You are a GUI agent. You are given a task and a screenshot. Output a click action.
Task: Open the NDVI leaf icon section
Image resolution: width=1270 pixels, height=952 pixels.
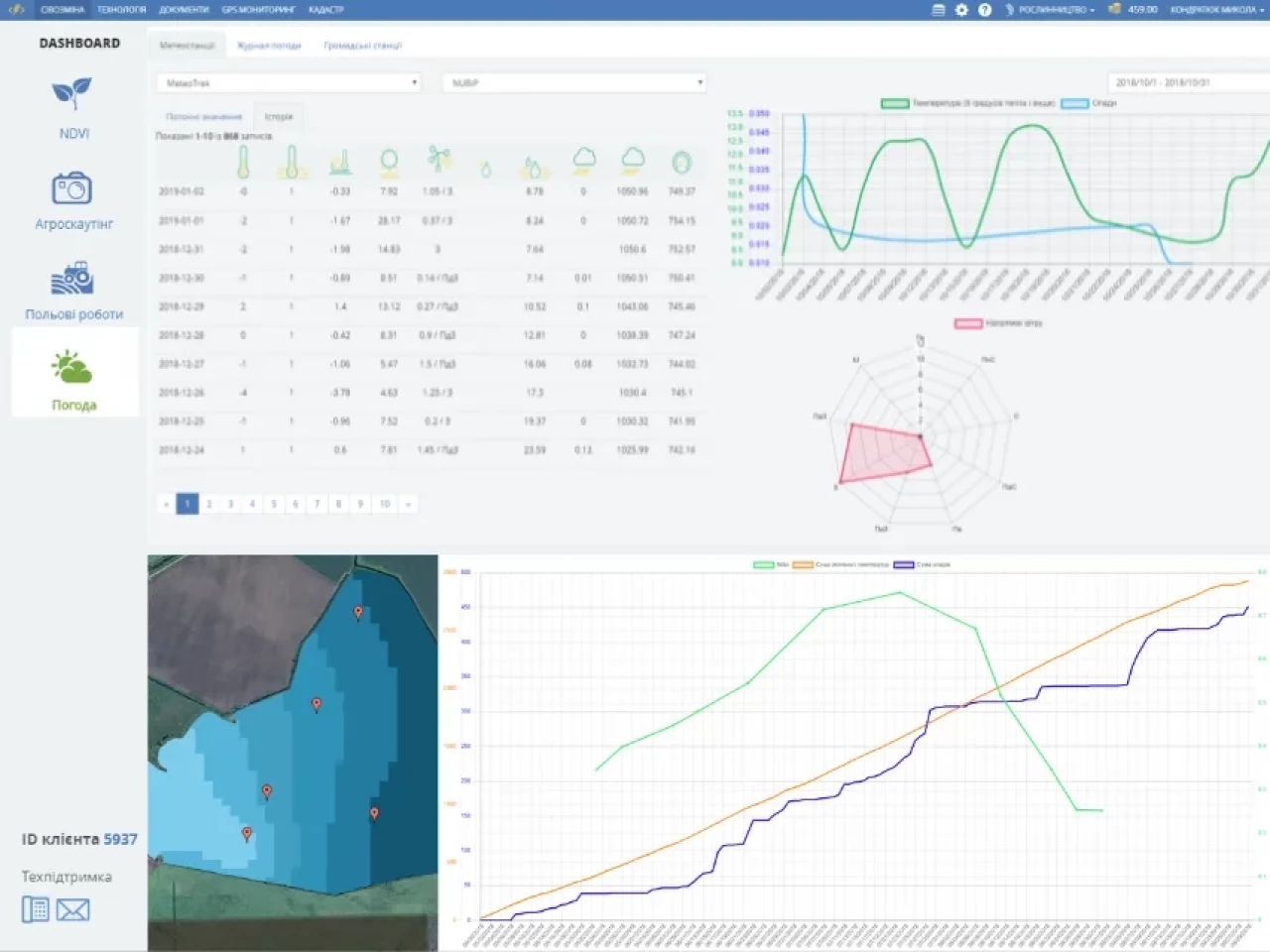[72, 95]
